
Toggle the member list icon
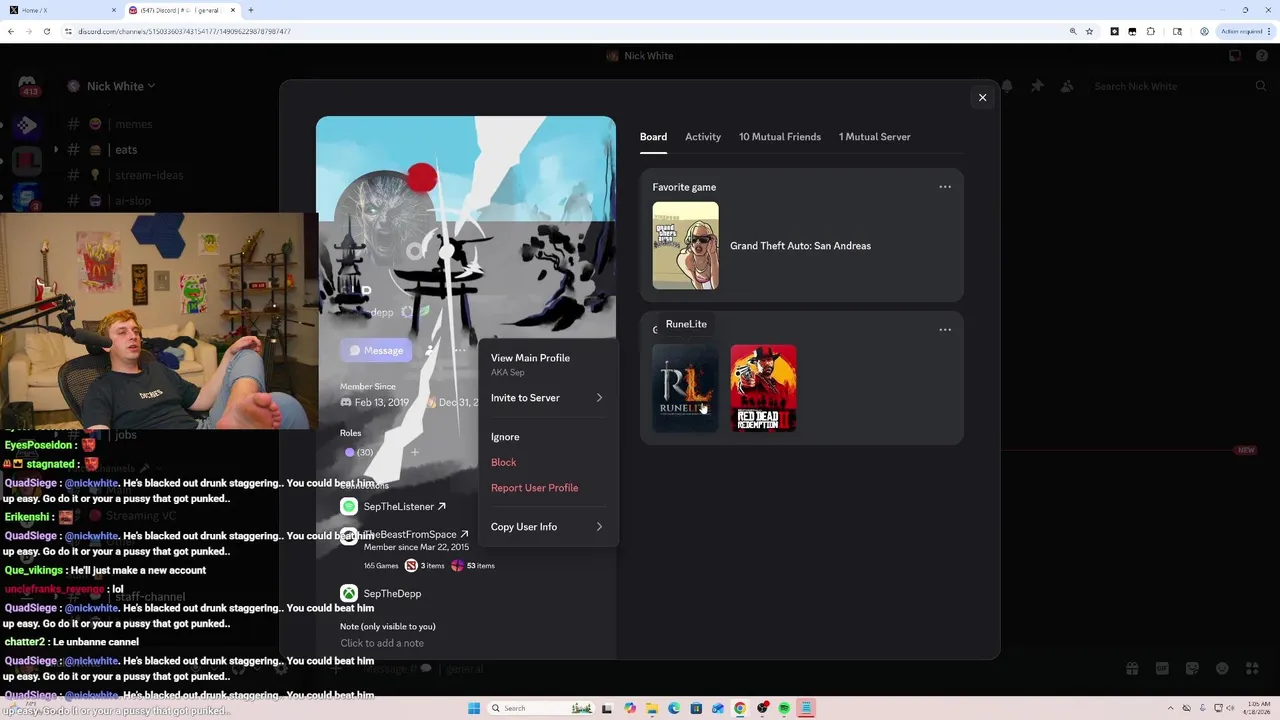(1067, 86)
